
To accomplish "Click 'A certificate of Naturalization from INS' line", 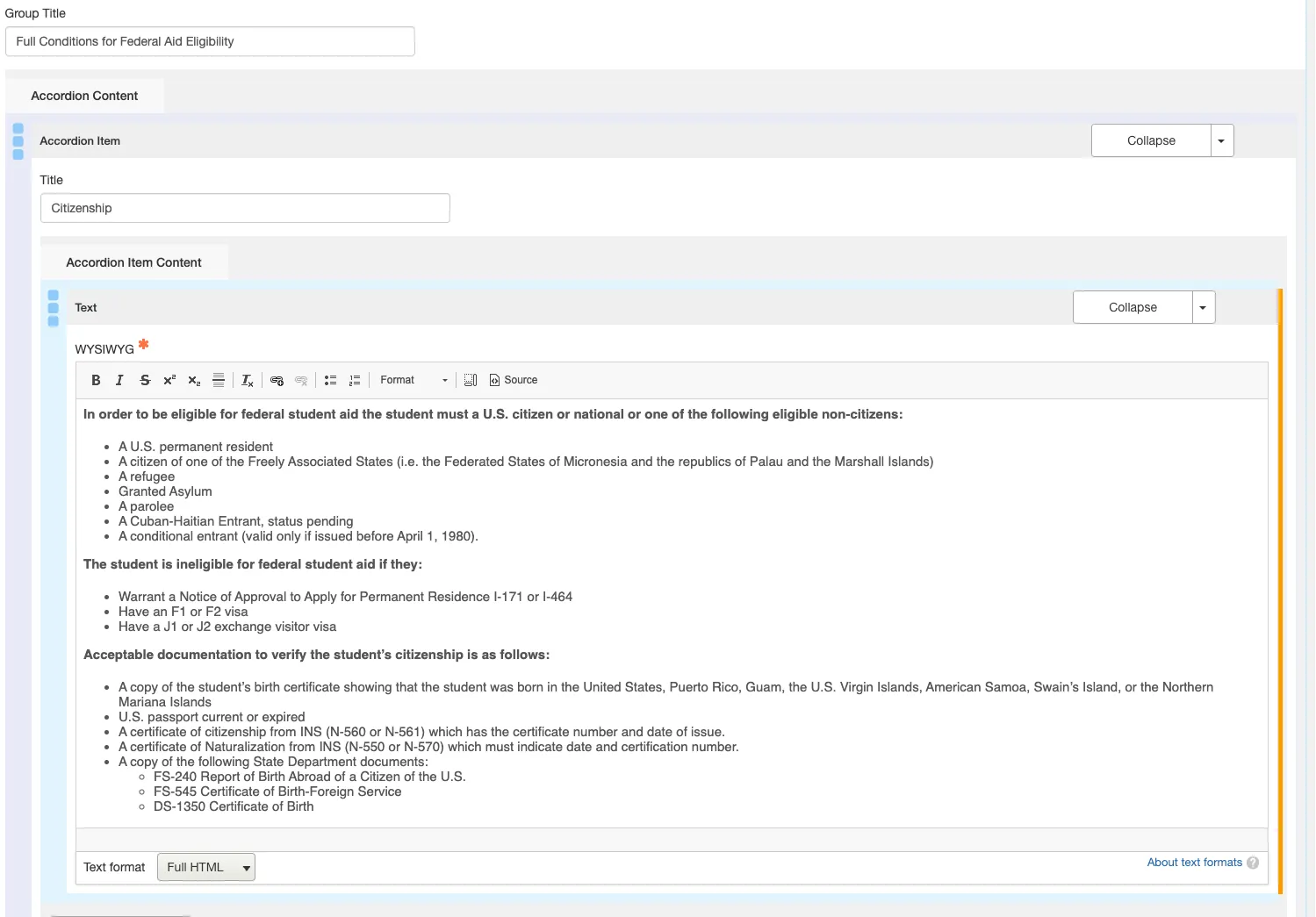I will tap(428, 747).
